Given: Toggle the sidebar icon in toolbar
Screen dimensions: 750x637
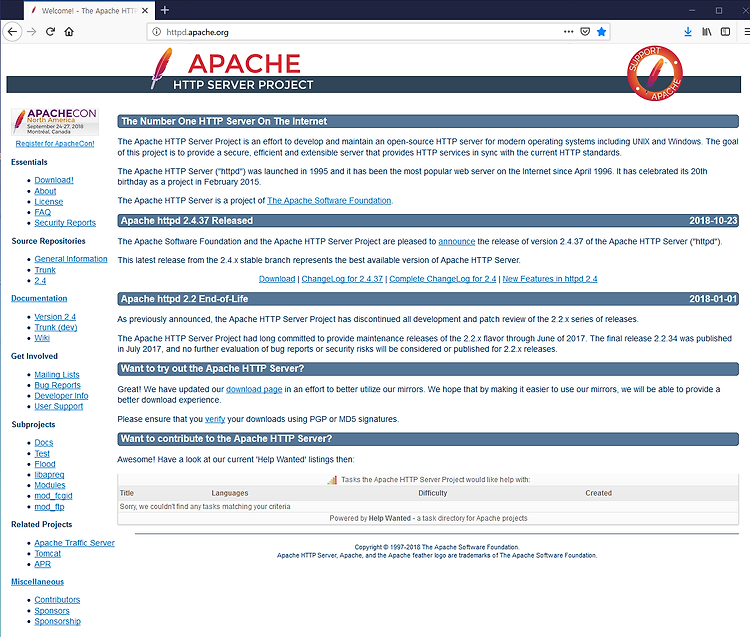Looking at the screenshot, I should pyautogui.click(x=725, y=32).
